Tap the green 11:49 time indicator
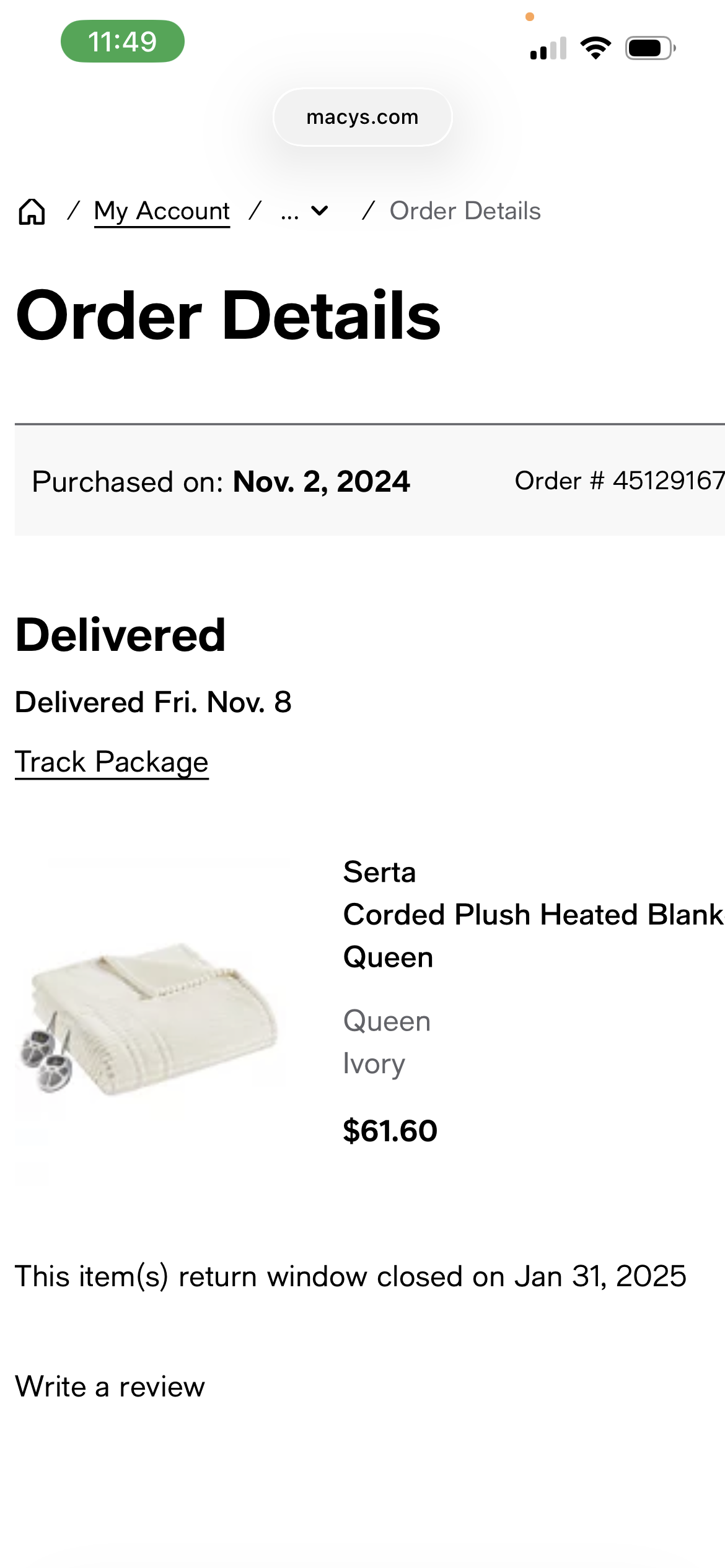The image size is (725, 1568). (123, 41)
